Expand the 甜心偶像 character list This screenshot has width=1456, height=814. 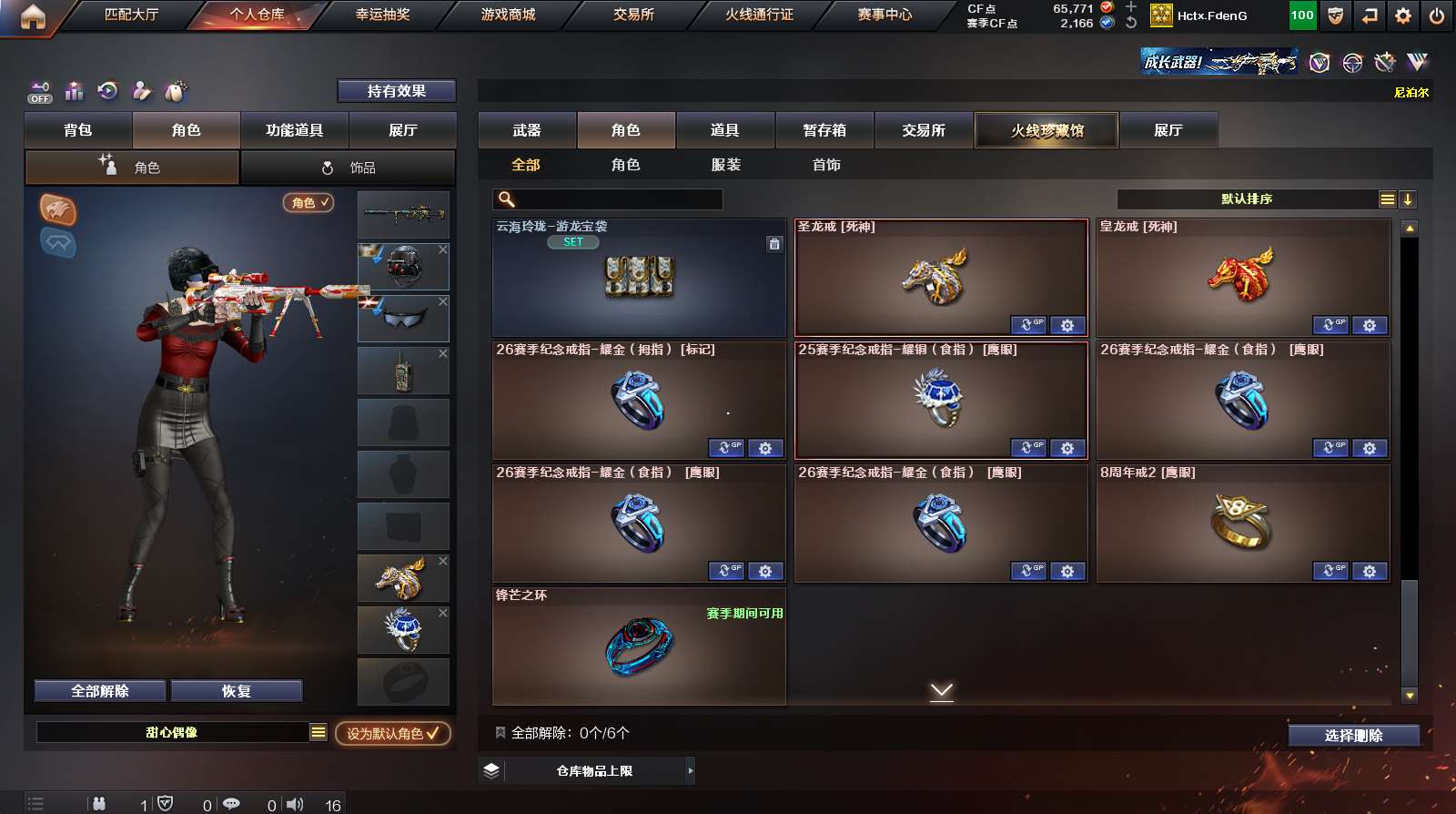coord(318,732)
